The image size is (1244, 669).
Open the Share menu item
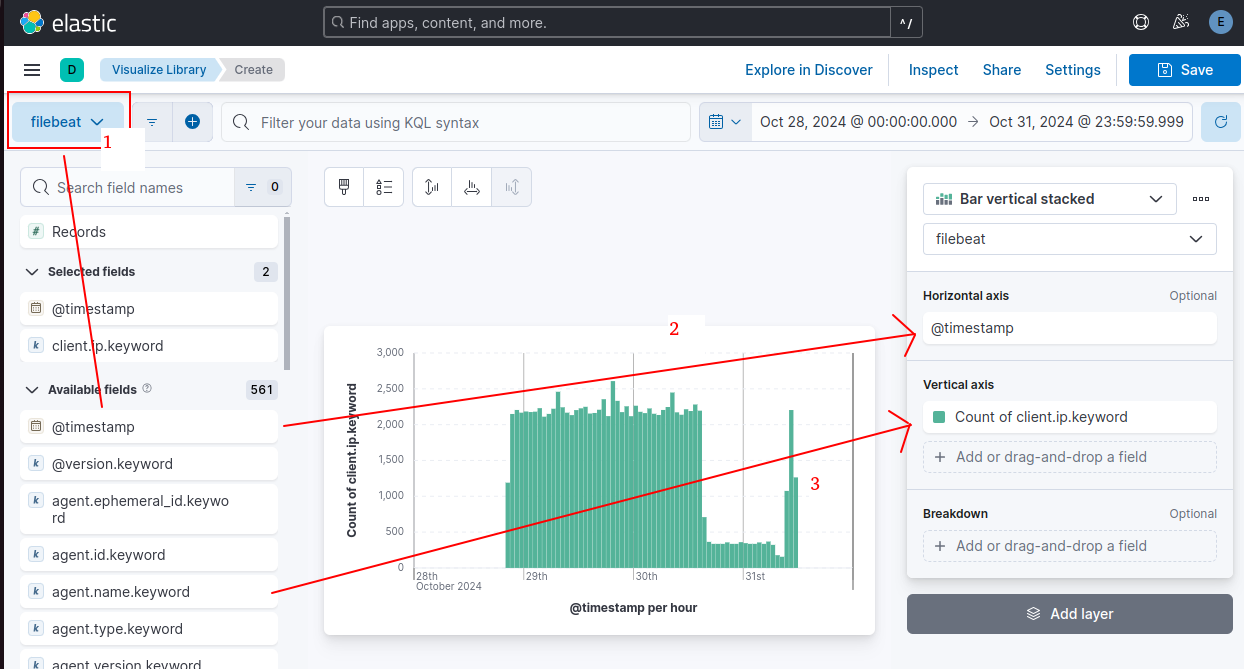(x=1002, y=70)
